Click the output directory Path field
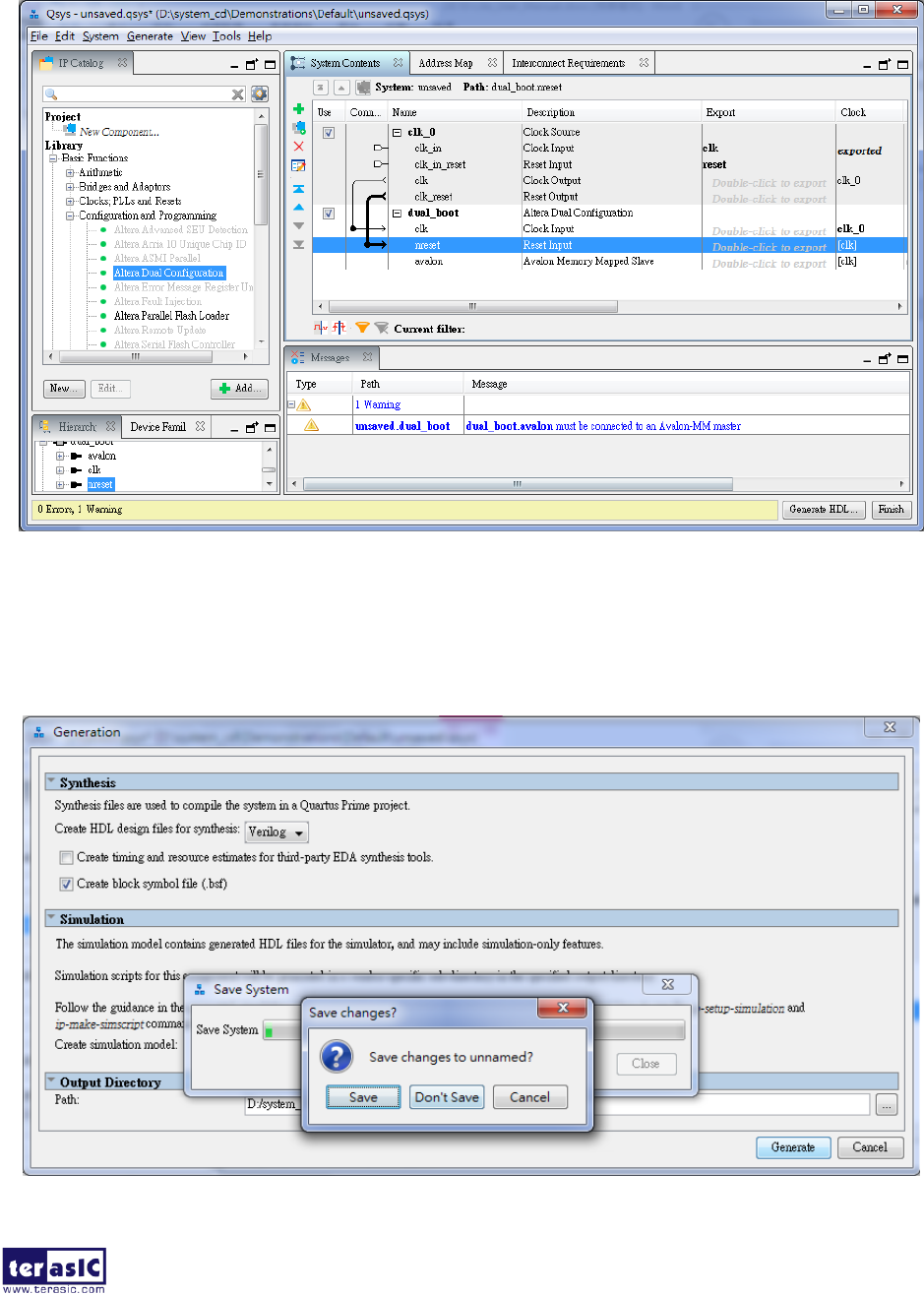Screen dimensions: 924x1295 [x=558, y=1104]
